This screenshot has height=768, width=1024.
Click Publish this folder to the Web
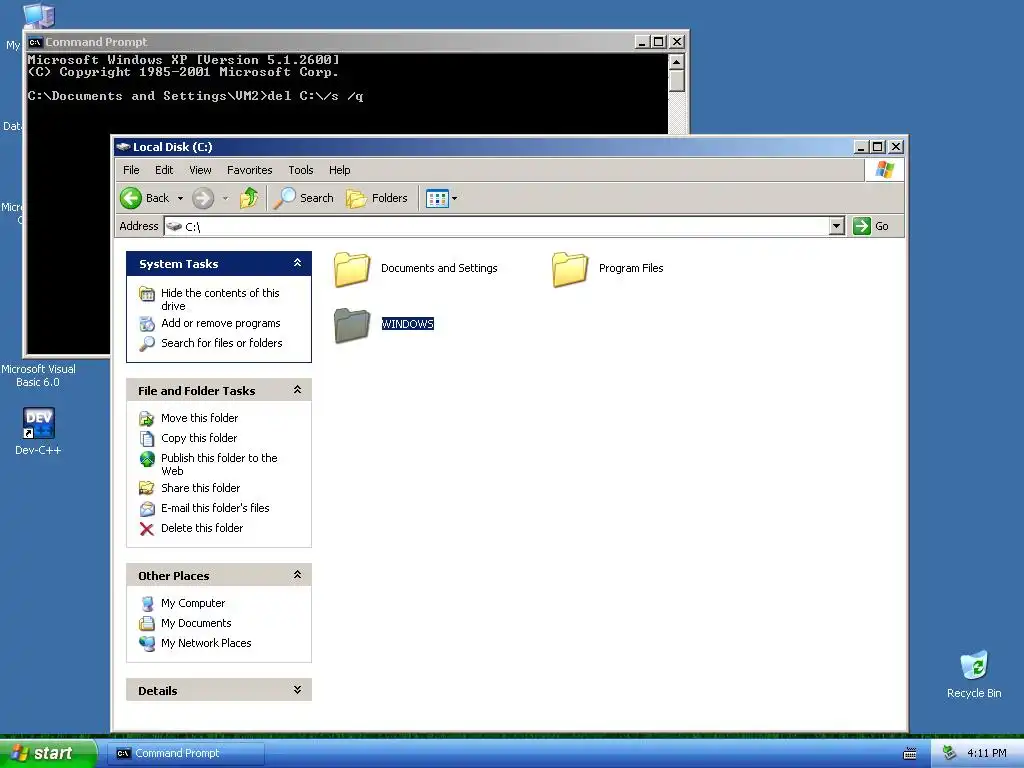[219, 464]
